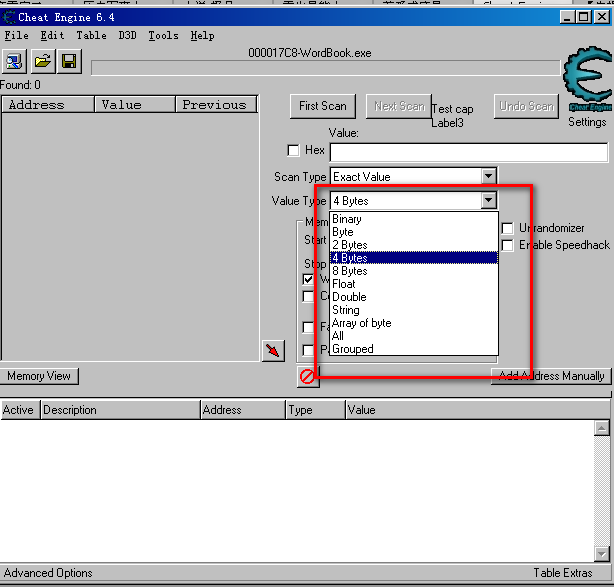Click the scan progress bar

[325, 68]
